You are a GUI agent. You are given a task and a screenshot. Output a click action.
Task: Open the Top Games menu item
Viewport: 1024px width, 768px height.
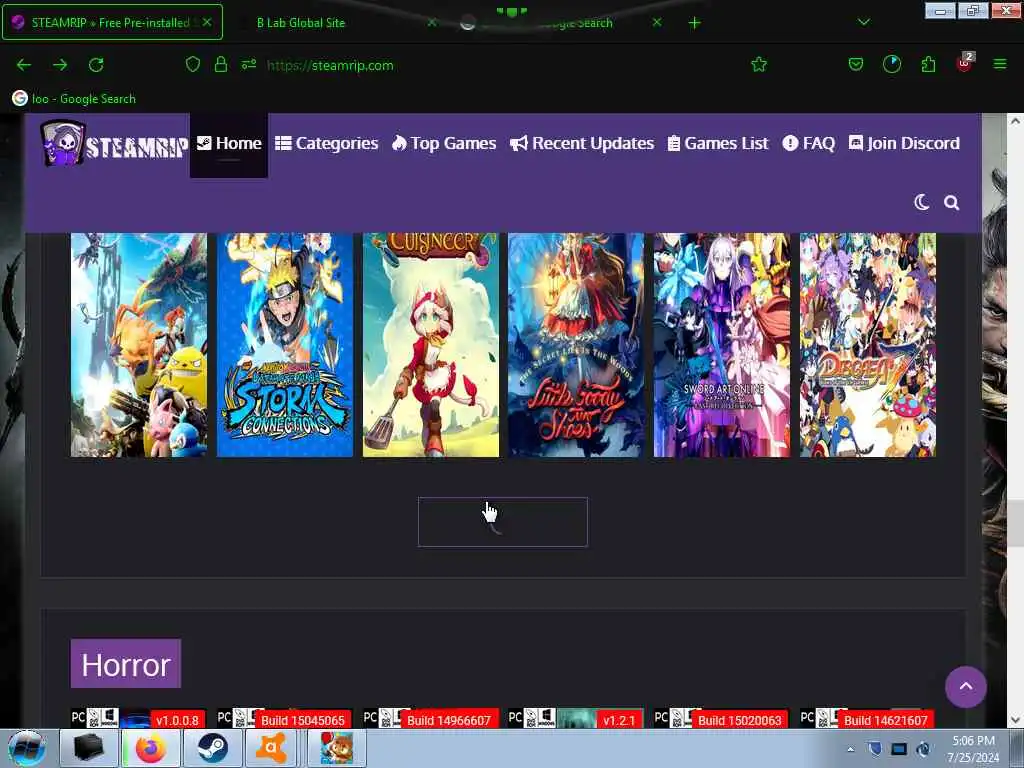(x=444, y=144)
